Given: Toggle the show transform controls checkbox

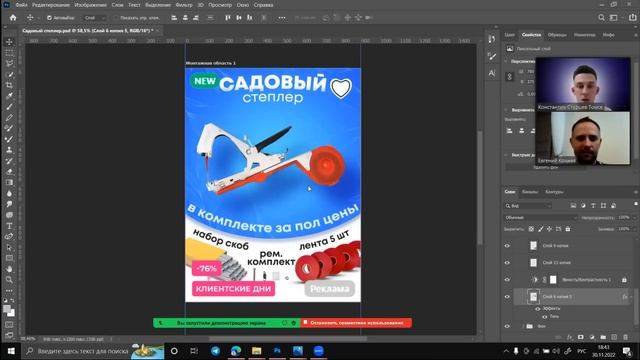Looking at the screenshot, I should point(116,18).
